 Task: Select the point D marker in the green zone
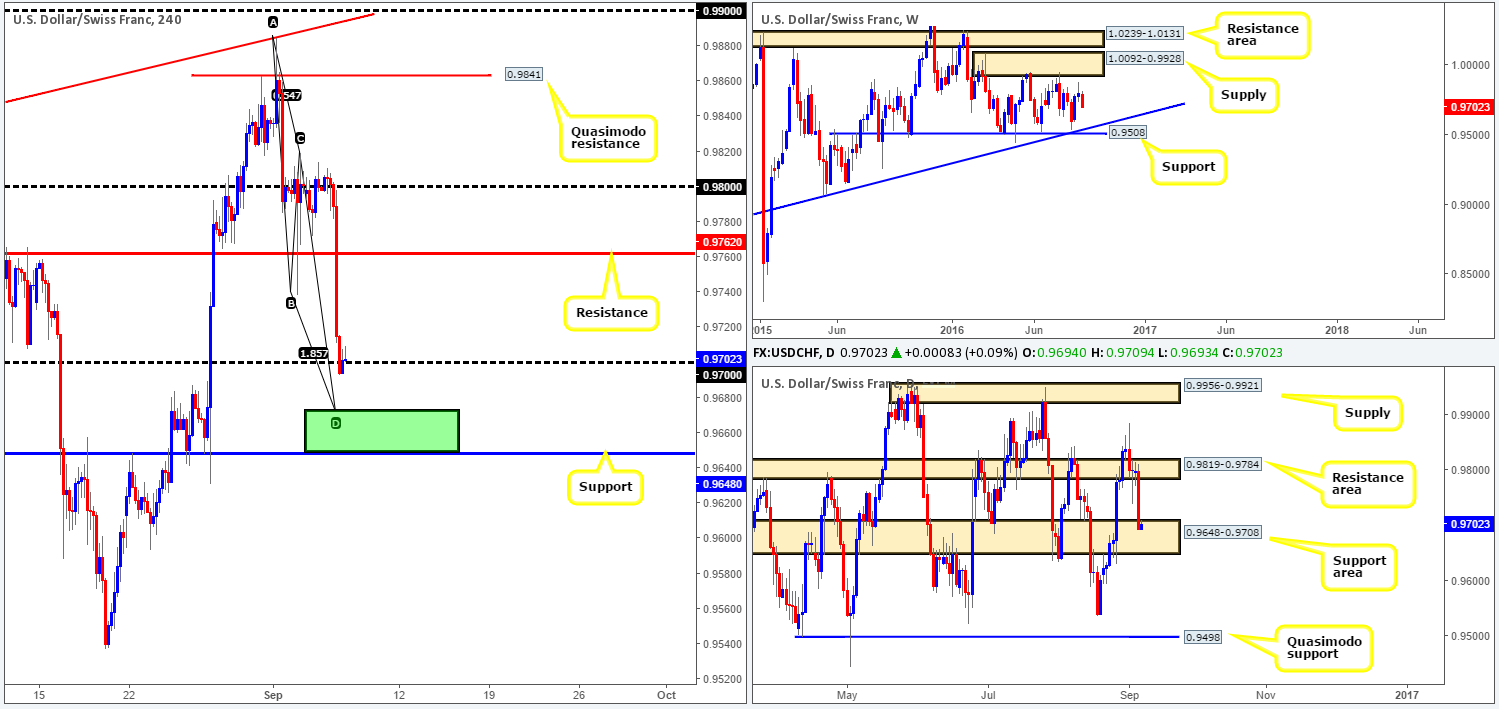[335, 423]
